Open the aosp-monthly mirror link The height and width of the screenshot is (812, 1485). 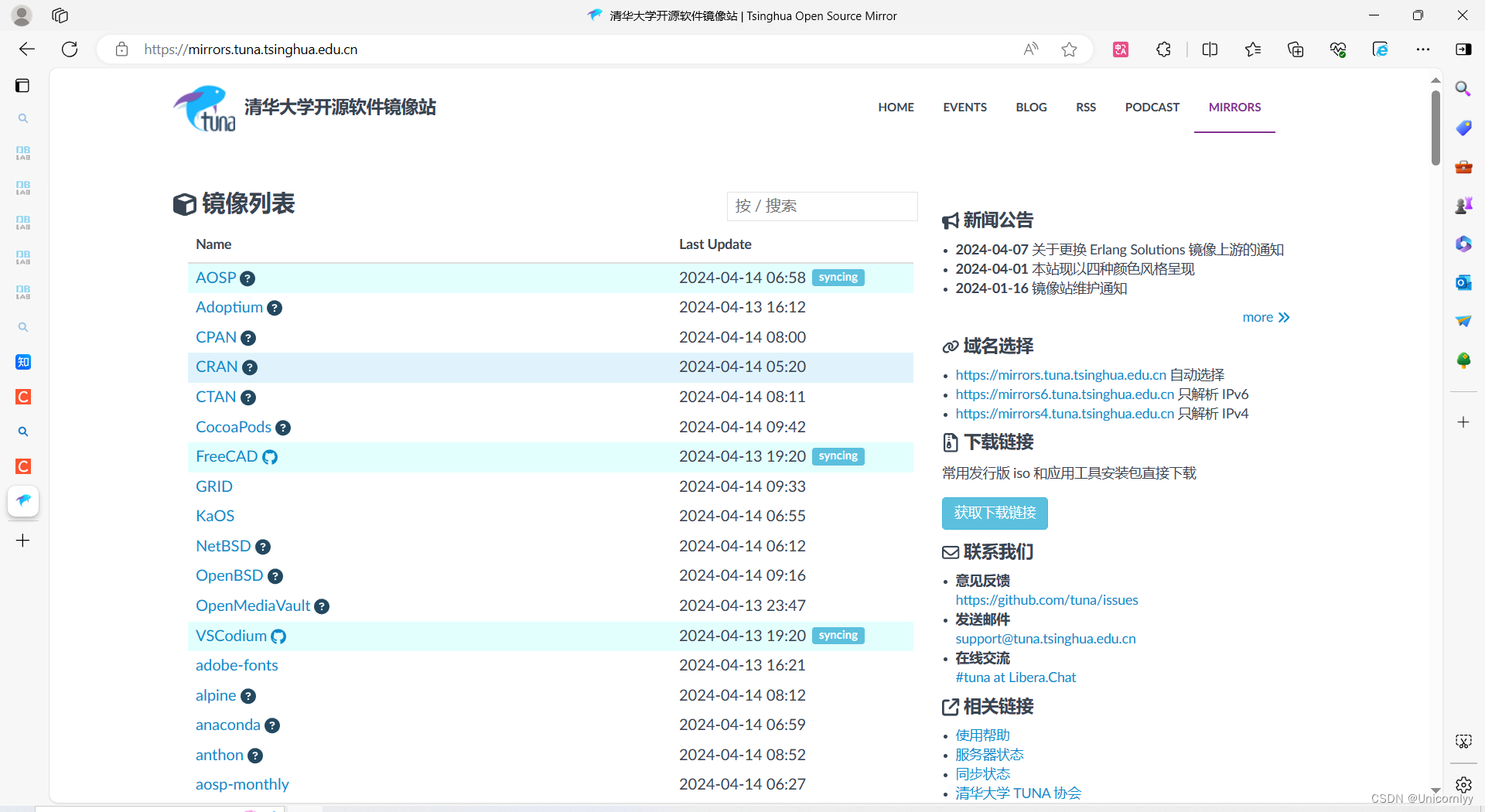pos(242,785)
